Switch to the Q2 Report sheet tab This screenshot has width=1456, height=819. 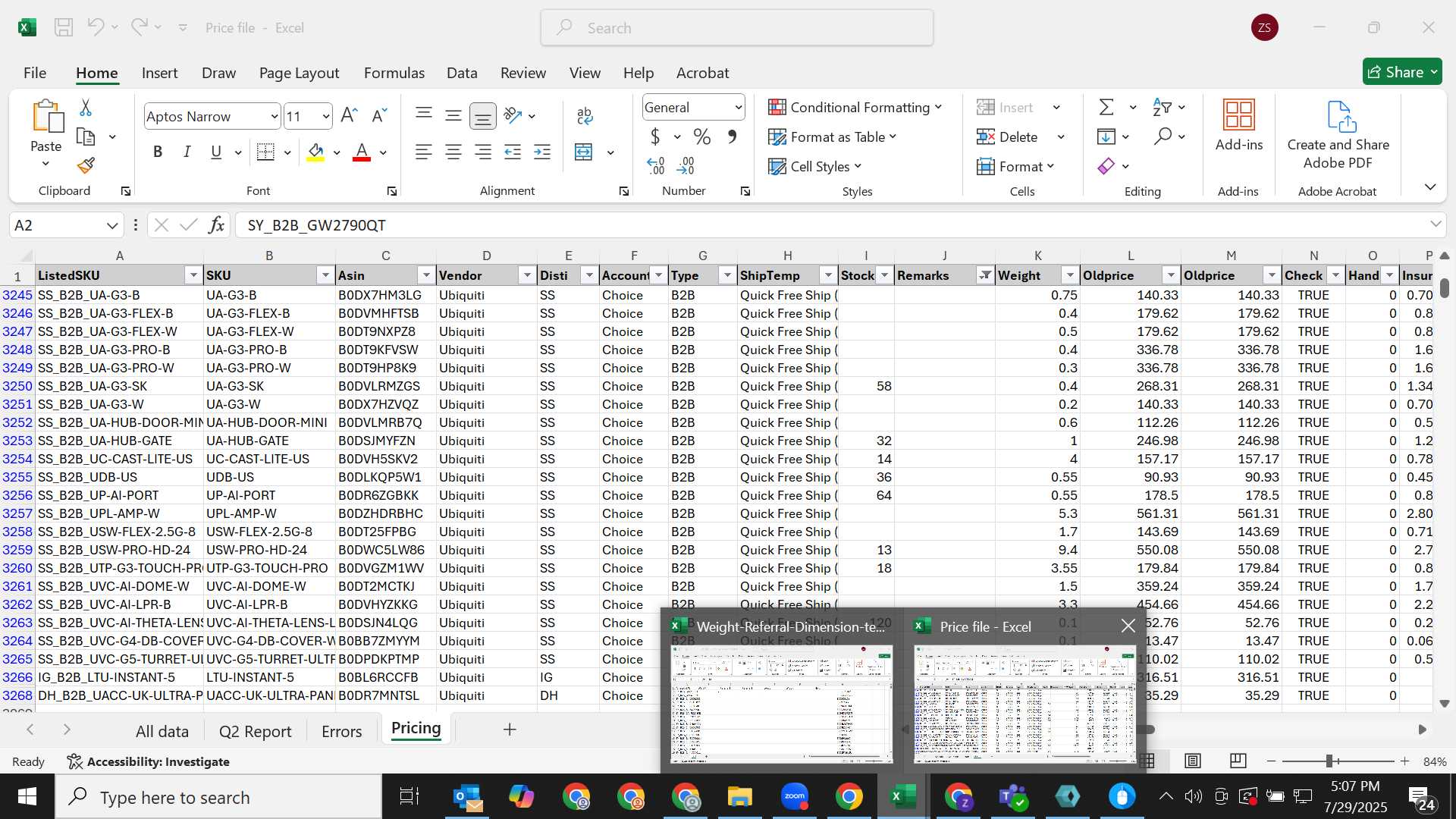[255, 731]
